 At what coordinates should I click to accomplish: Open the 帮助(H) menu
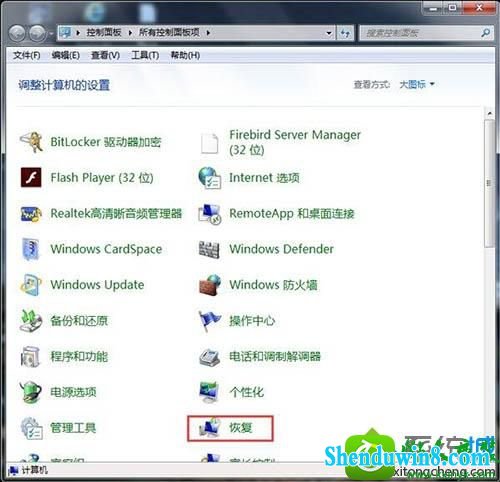point(185,55)
